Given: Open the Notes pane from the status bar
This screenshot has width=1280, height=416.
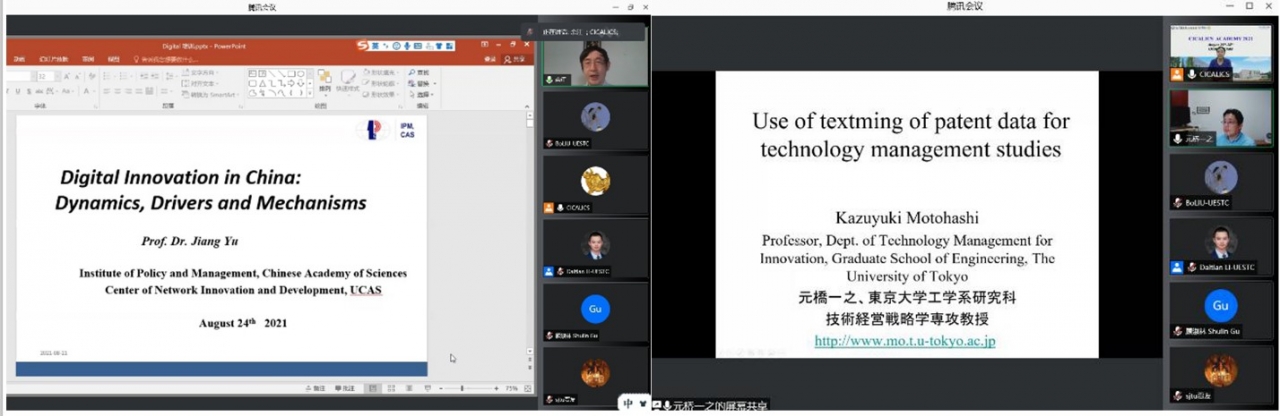Looking at the screenshot, I should click(317, 388).
